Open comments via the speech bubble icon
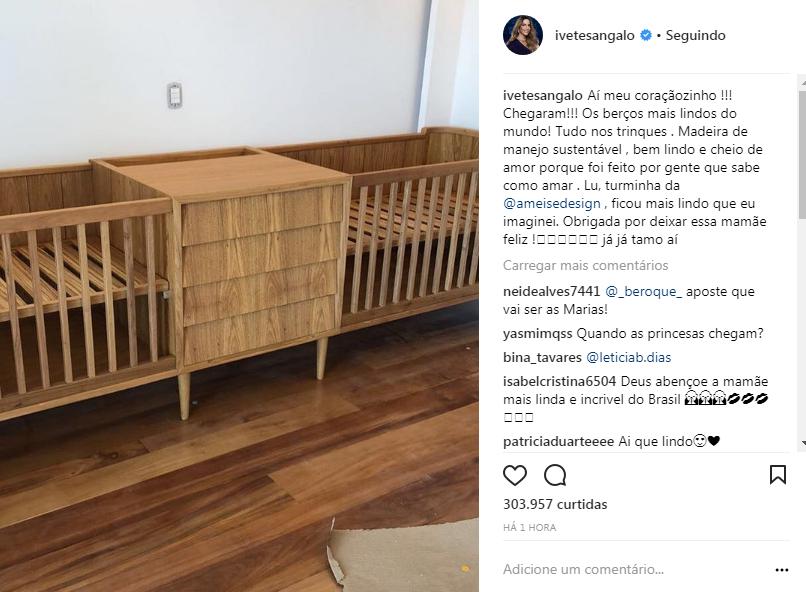 click(555, 475)
